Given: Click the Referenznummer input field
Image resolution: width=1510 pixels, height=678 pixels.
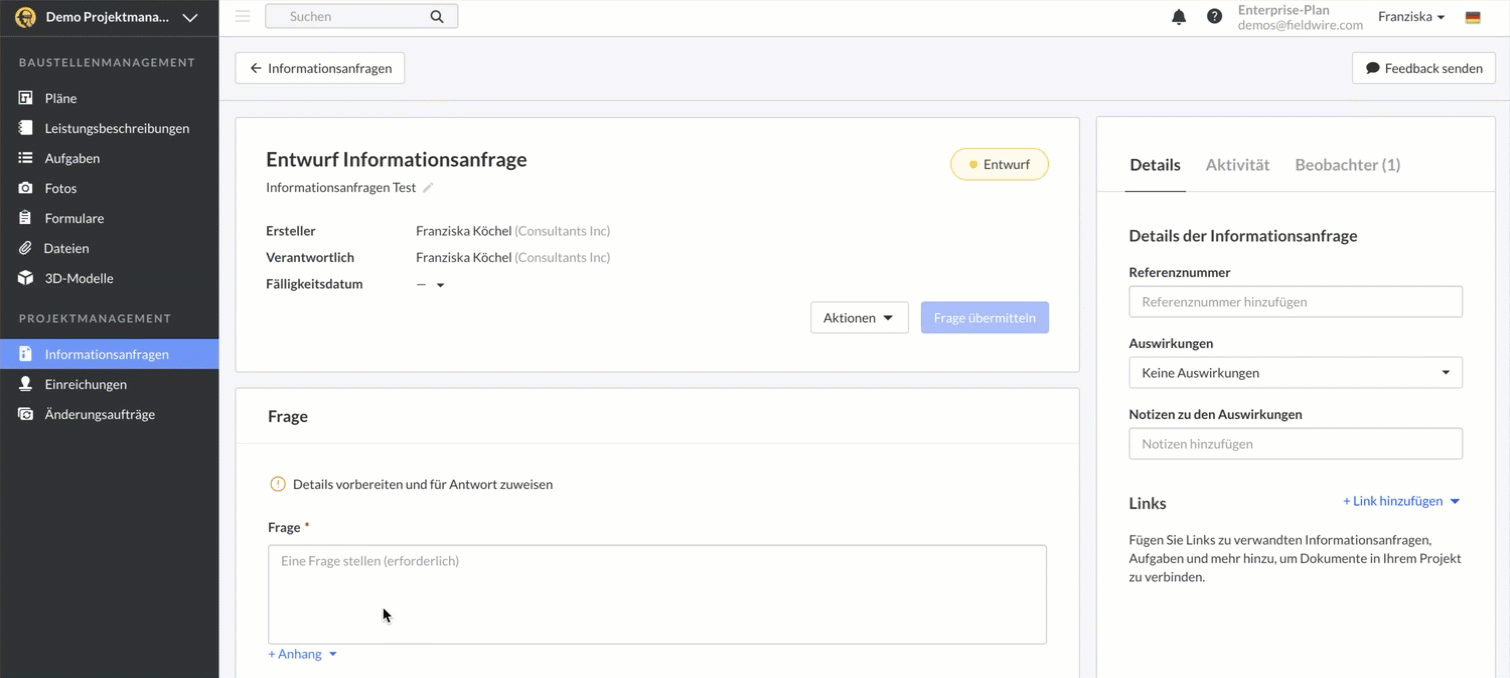Looking at the screenshot, I should coord(1295,302).
